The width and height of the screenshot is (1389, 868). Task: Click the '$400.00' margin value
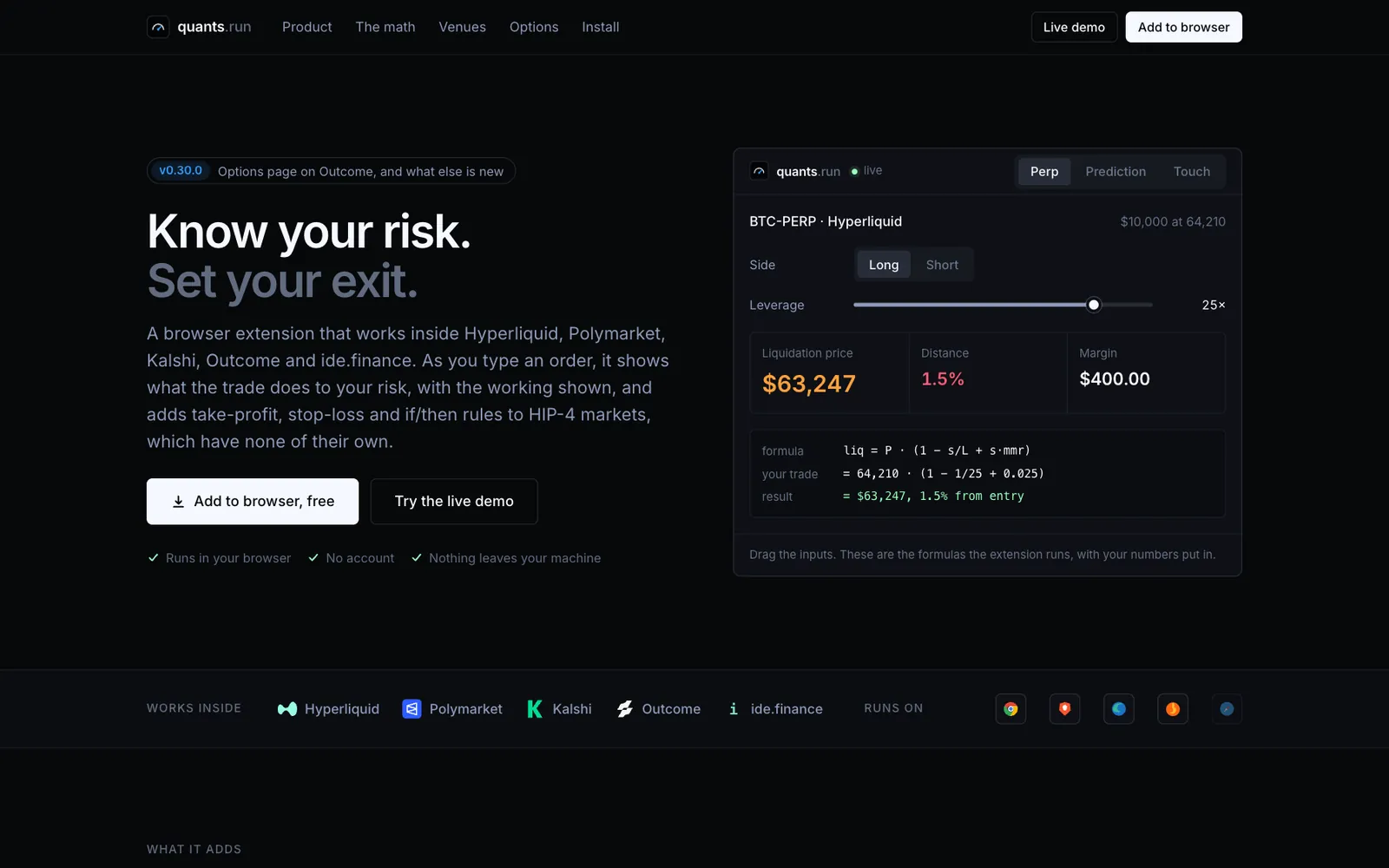pos(1115,378)
